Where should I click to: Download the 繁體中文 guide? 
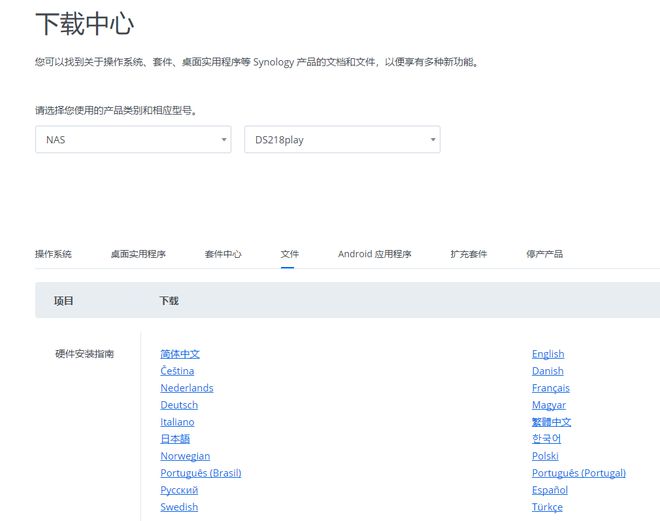click(552, 422)
